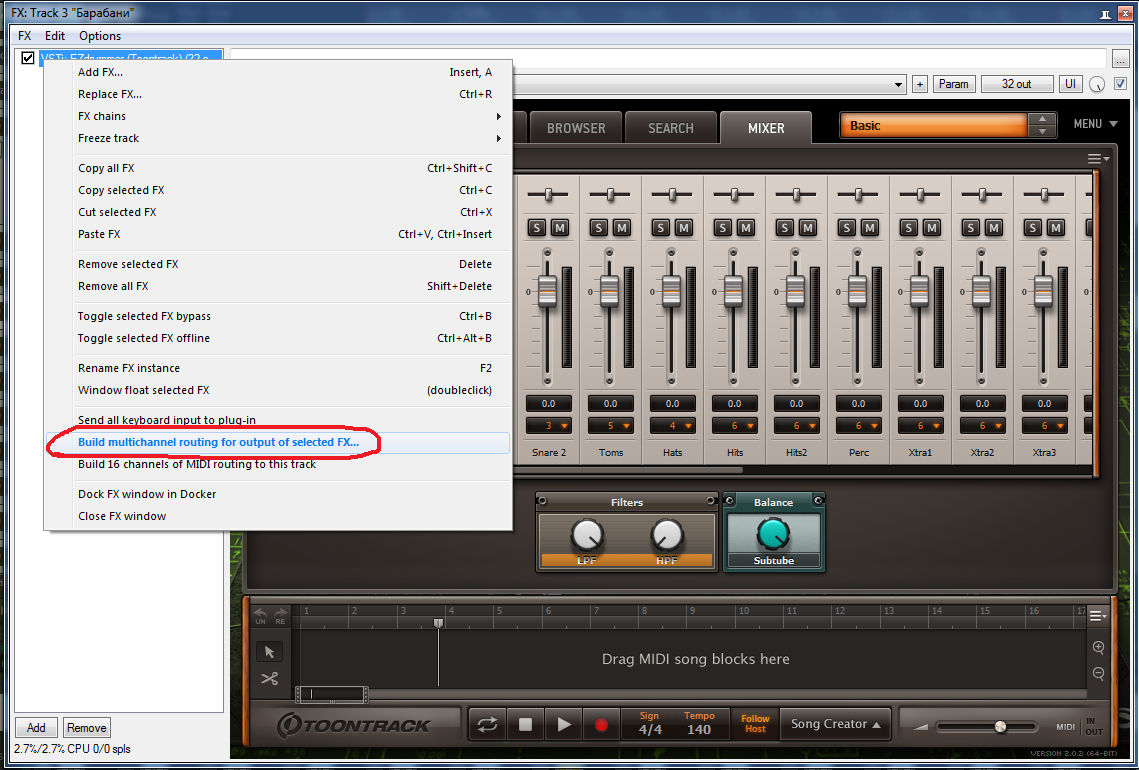Mute the Xtra3 channel
This screenshot has height=770, width=1139.
click(1055, 227)
